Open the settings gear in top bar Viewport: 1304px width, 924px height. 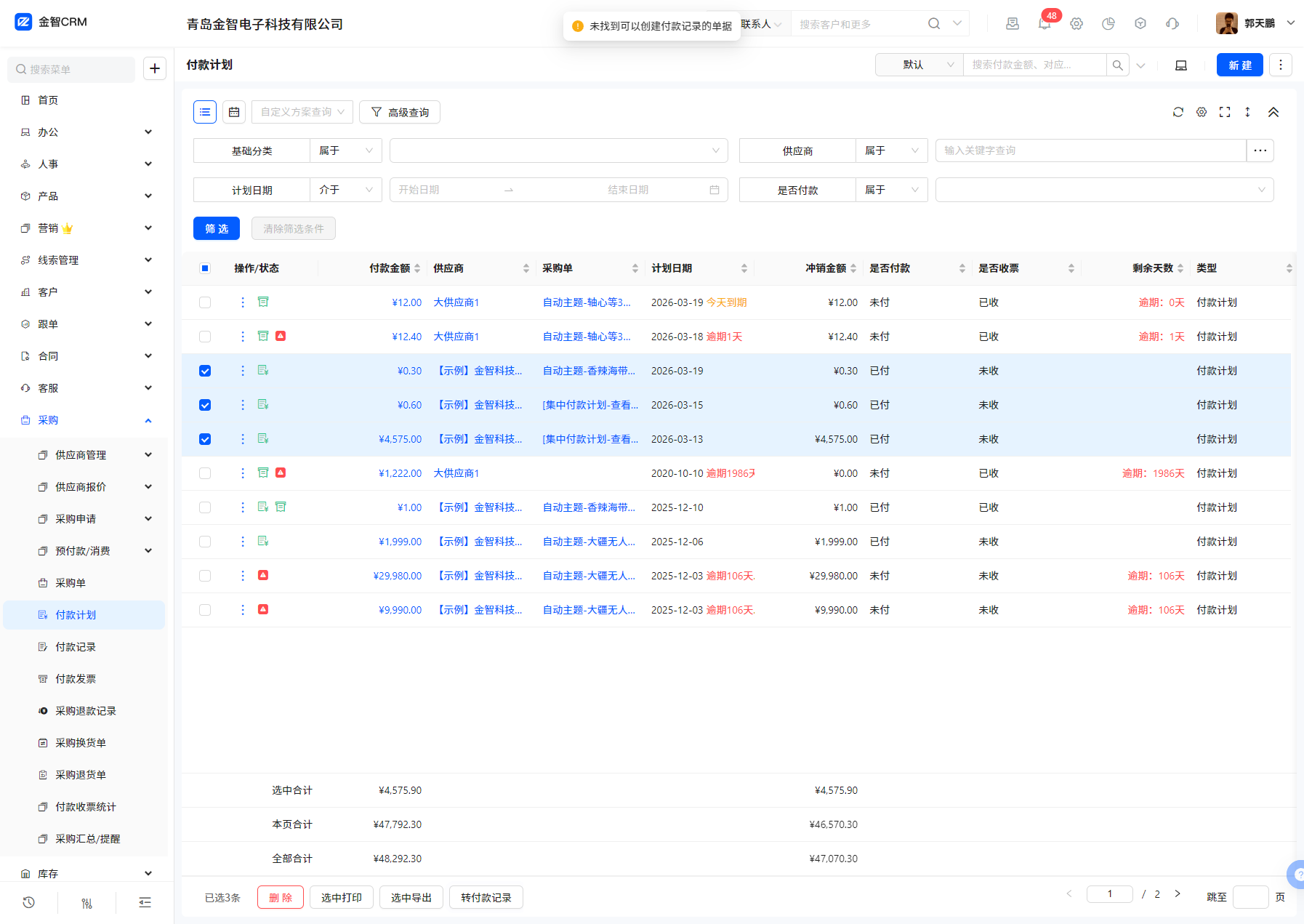1076,24
